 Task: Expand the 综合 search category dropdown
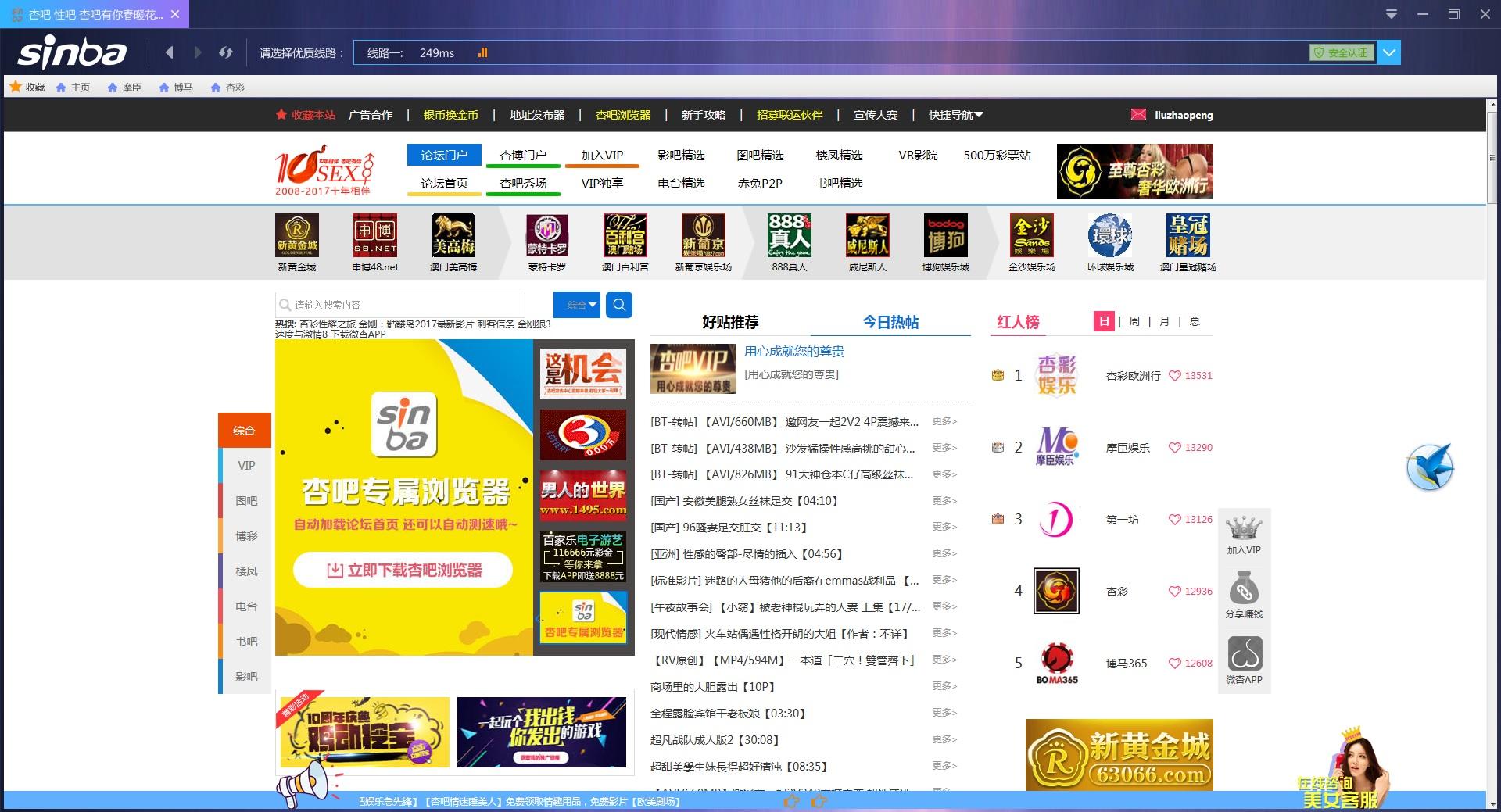577,305
